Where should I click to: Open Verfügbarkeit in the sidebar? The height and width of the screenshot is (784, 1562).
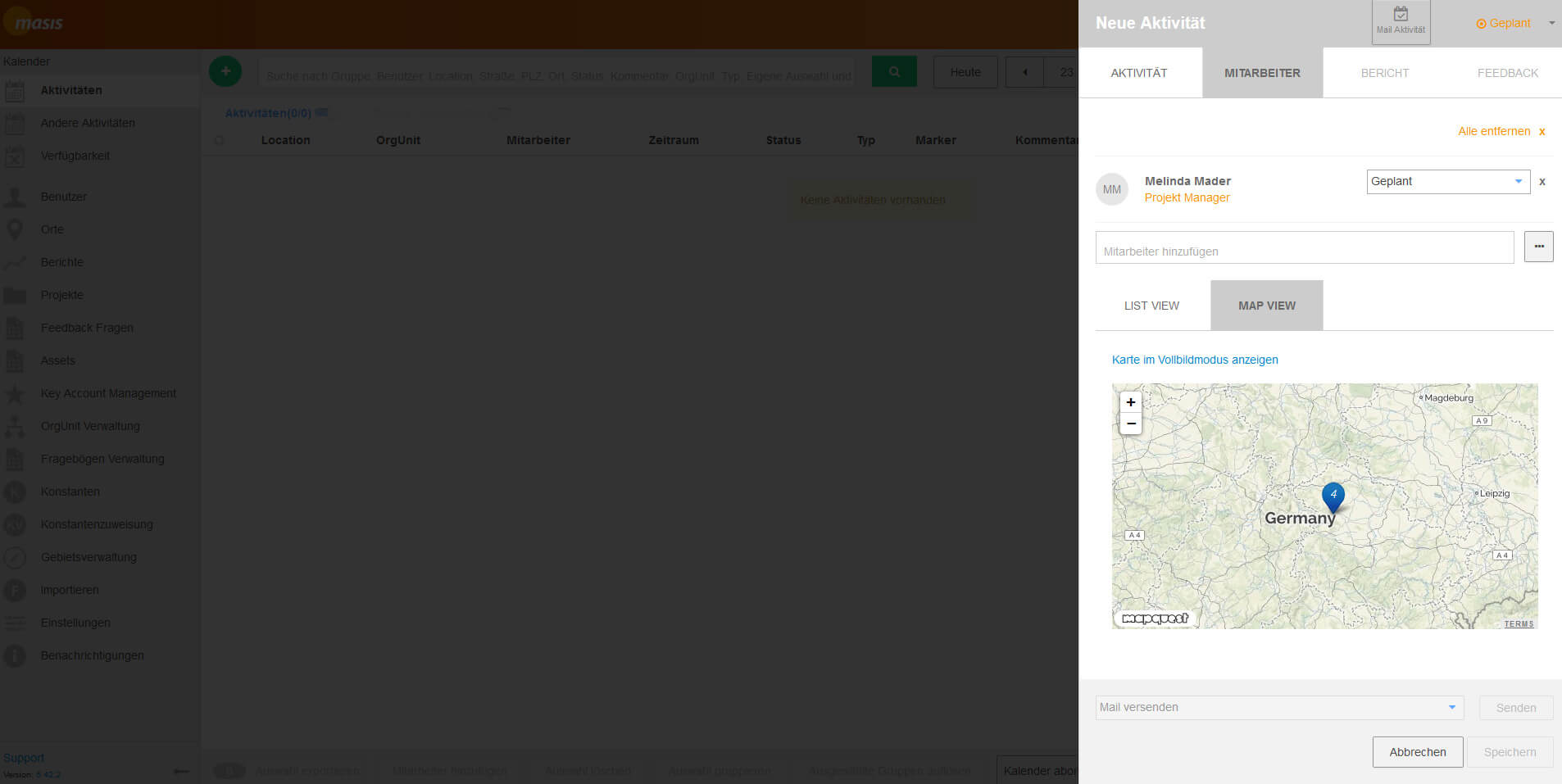[100, 156]
